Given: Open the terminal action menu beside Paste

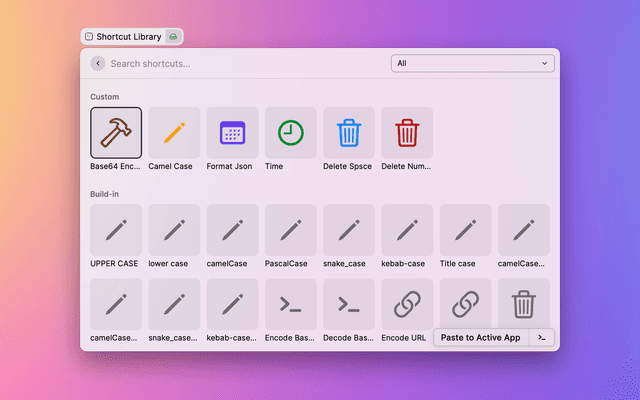Looking at the screenshot, I should [x=541, y=338].
